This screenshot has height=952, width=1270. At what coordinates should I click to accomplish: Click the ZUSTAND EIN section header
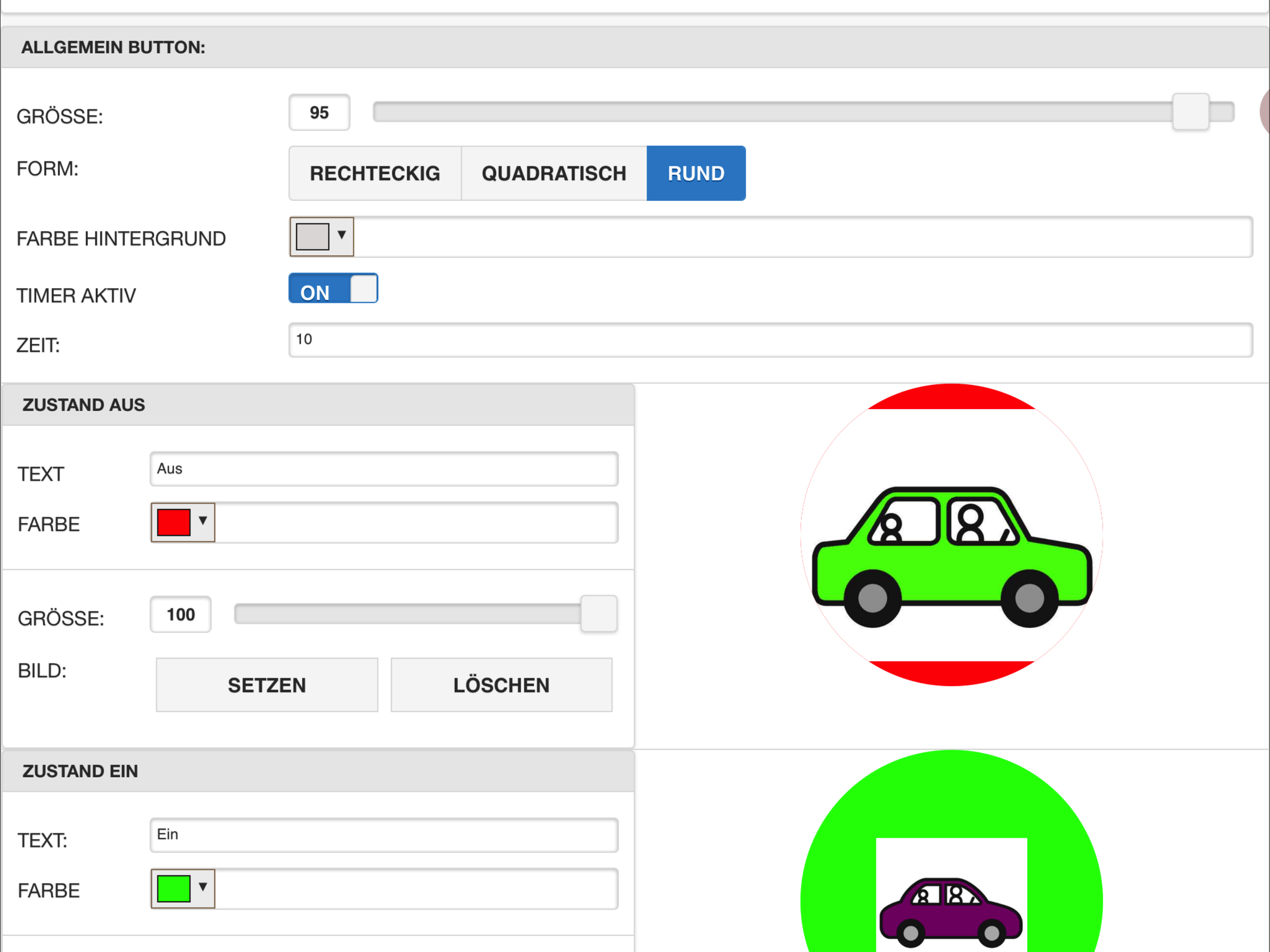[318, 771]
